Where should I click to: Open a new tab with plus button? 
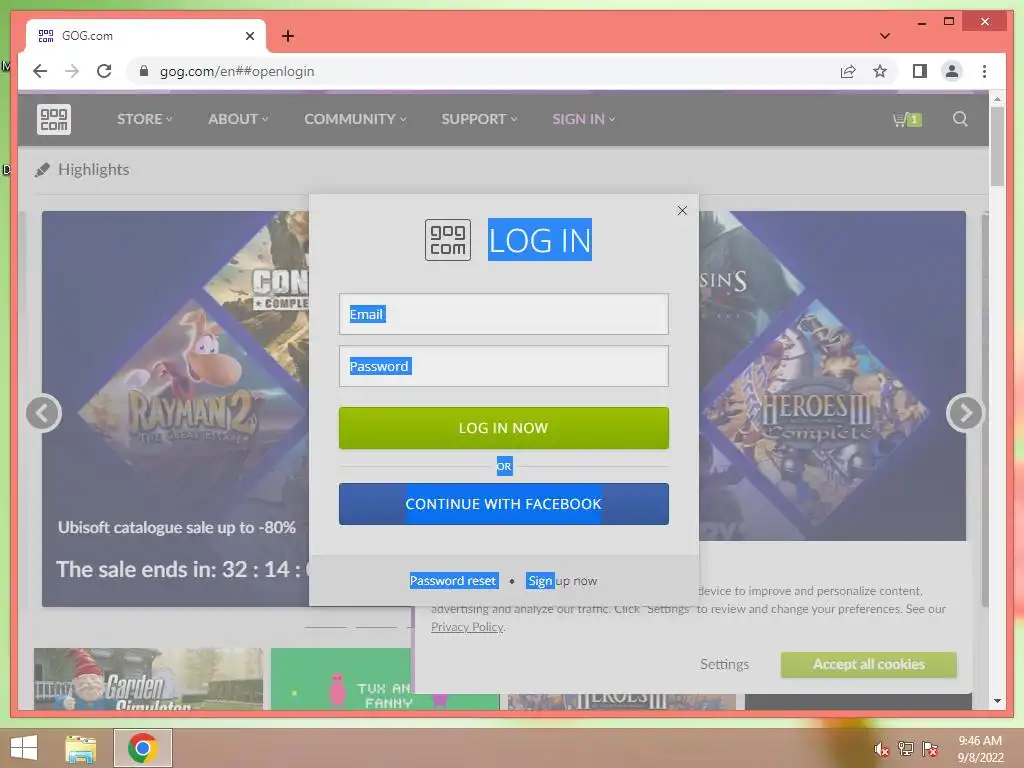287,36
